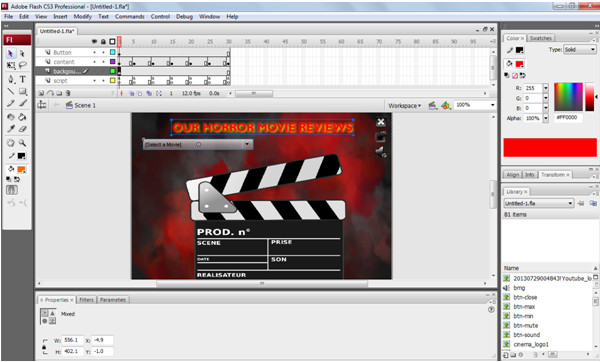Pick the Paint Bucket tool
The image size is (600, 362).
[x=23, y=117]
